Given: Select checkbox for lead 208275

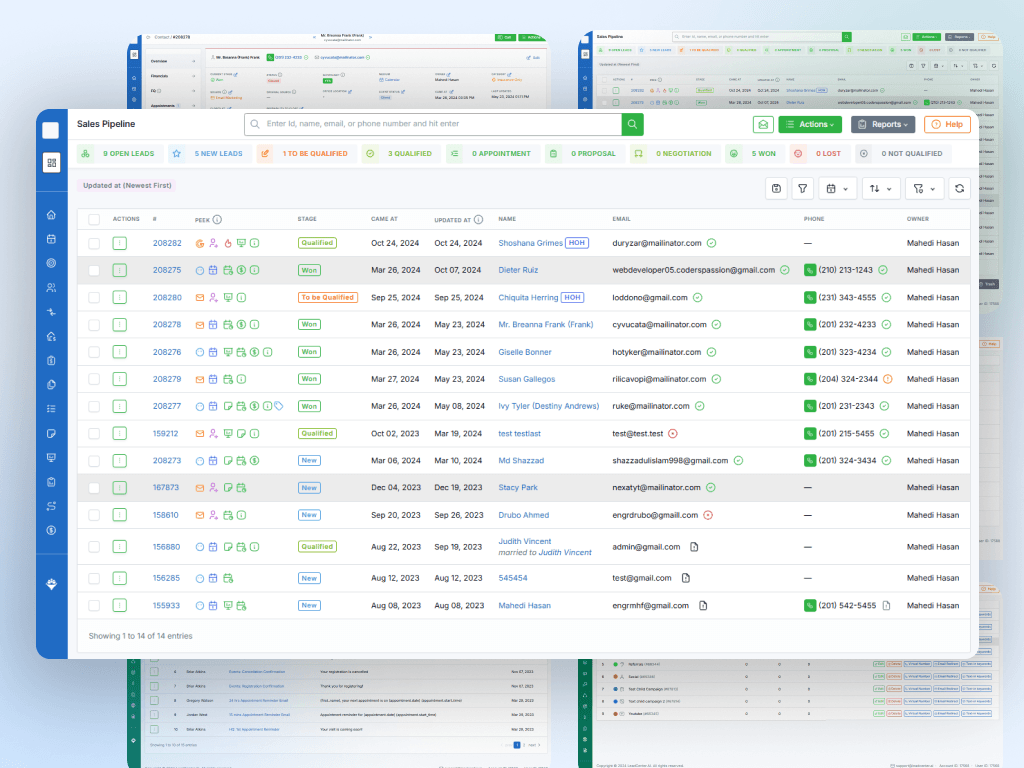Looking at the screenshot, I should (94, 270).
